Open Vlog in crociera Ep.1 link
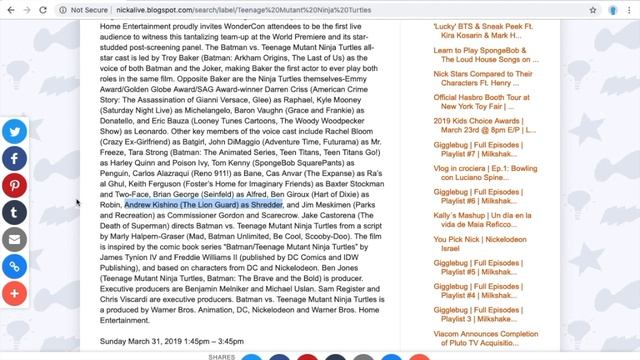 (x=485, y=173)
